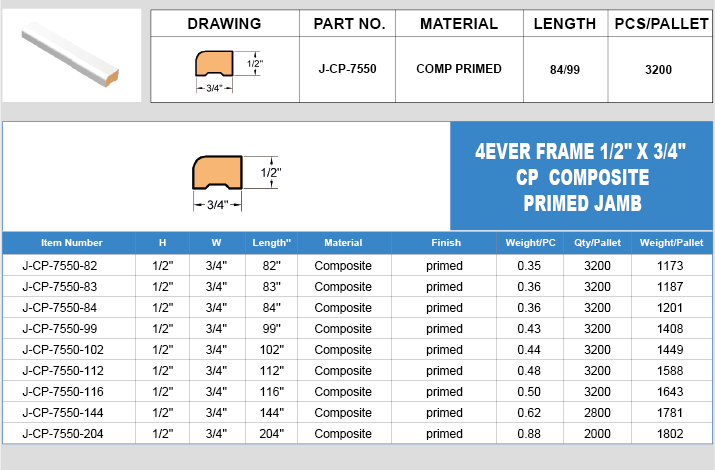This screenshot has width=715, height=470.
Task: Click the 1802 pallet weight value
Action: (x=670, y=434)
